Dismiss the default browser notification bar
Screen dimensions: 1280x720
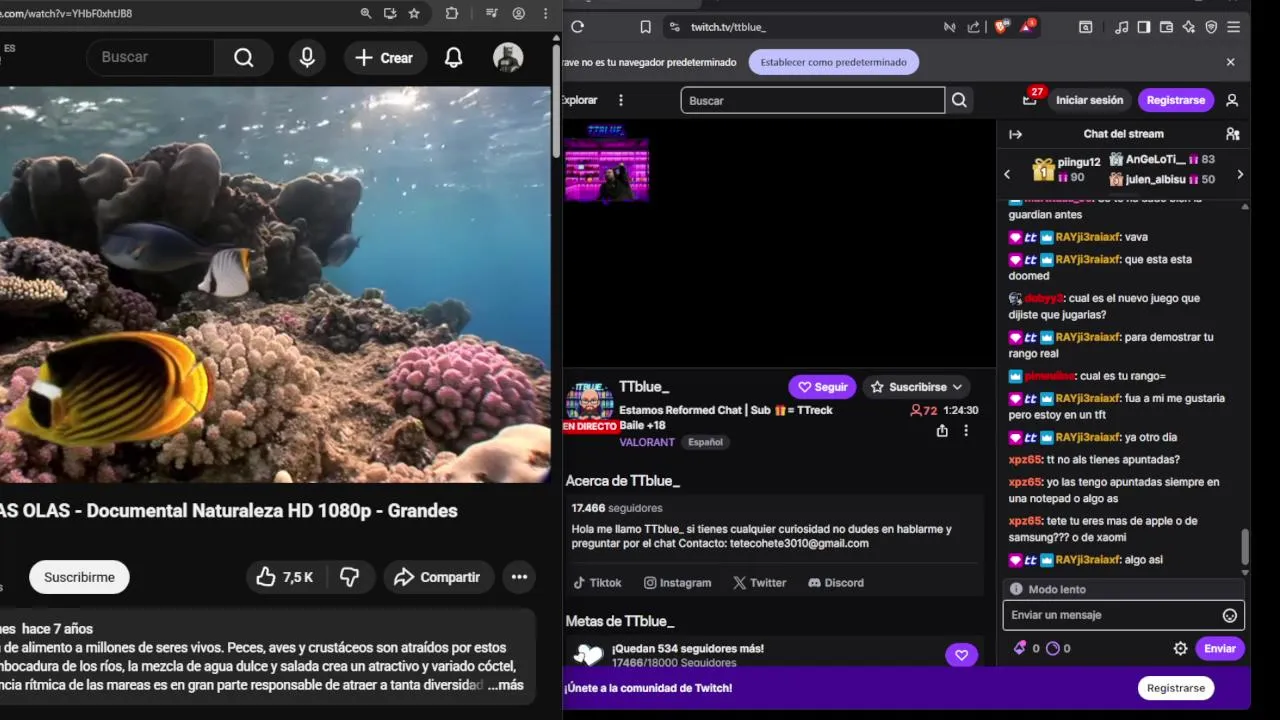click(x=1230, y=62)
